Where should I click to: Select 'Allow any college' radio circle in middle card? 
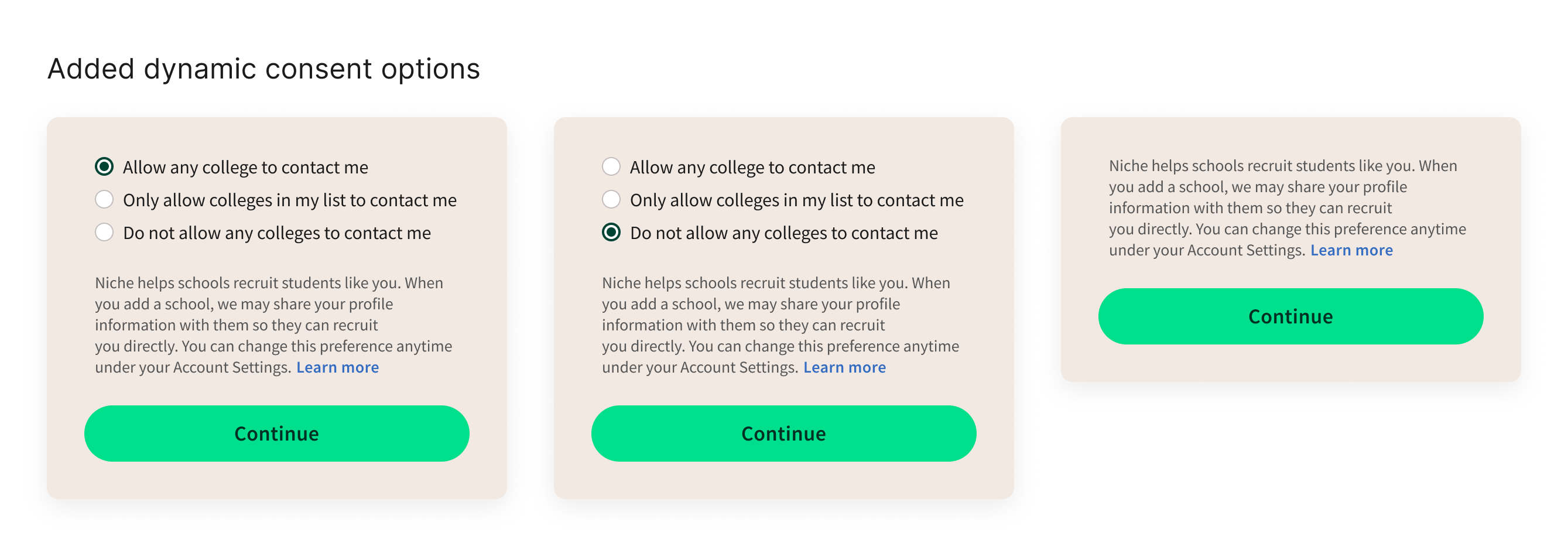(611, 166)
